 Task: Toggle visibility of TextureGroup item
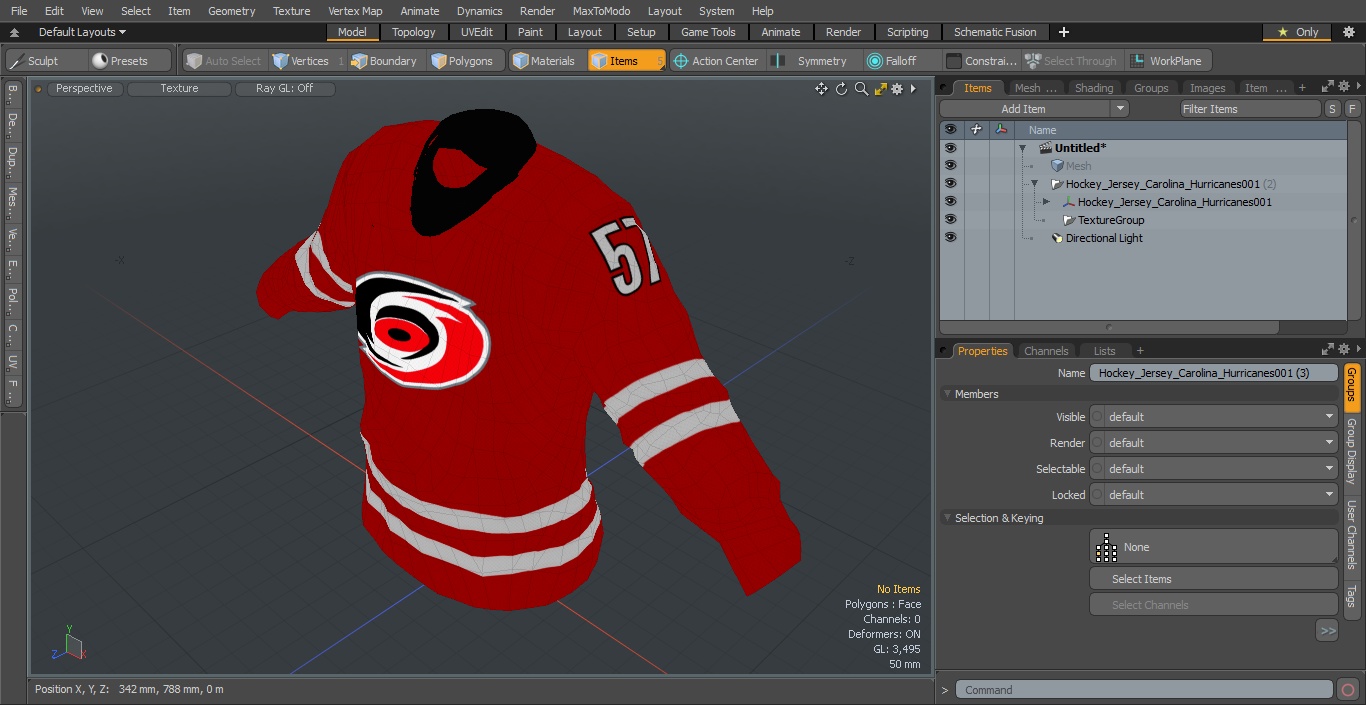[950, 220]
